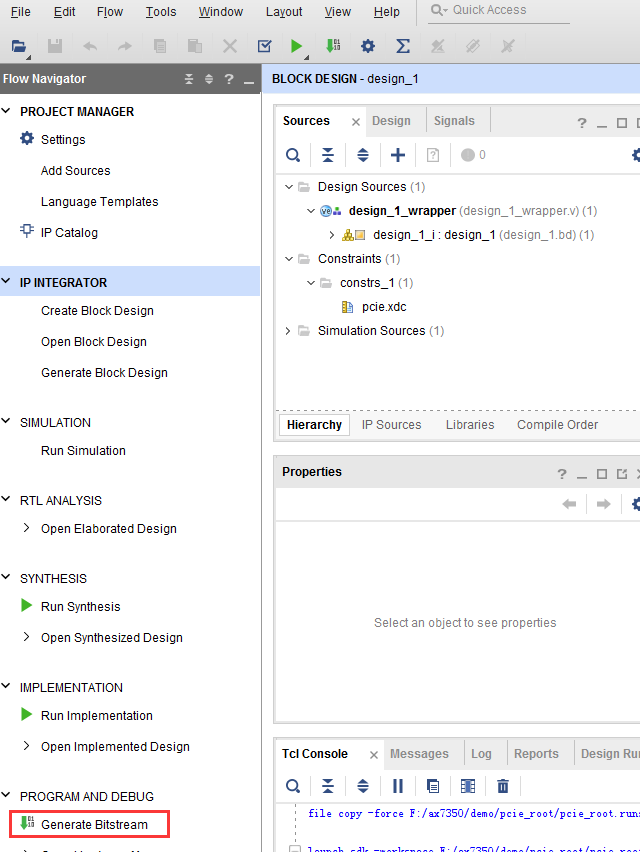Collapse IMPLEMENTATION section

point(7,686)
